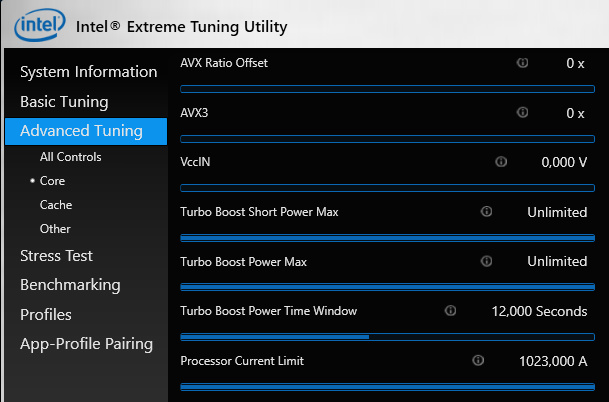609x402 pixels.
Task: Open Turbo Boost Short Power Max info
Action: tap(487, 212)
